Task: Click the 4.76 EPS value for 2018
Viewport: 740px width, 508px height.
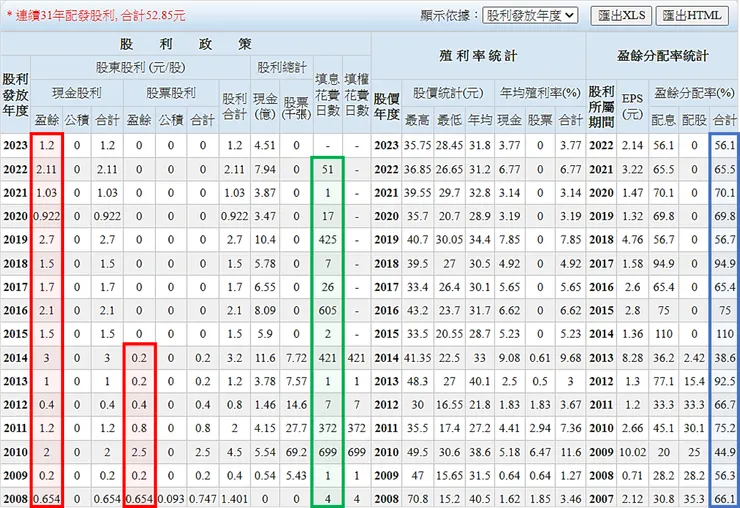Action: pyautogui.click(x=632, y=239)
